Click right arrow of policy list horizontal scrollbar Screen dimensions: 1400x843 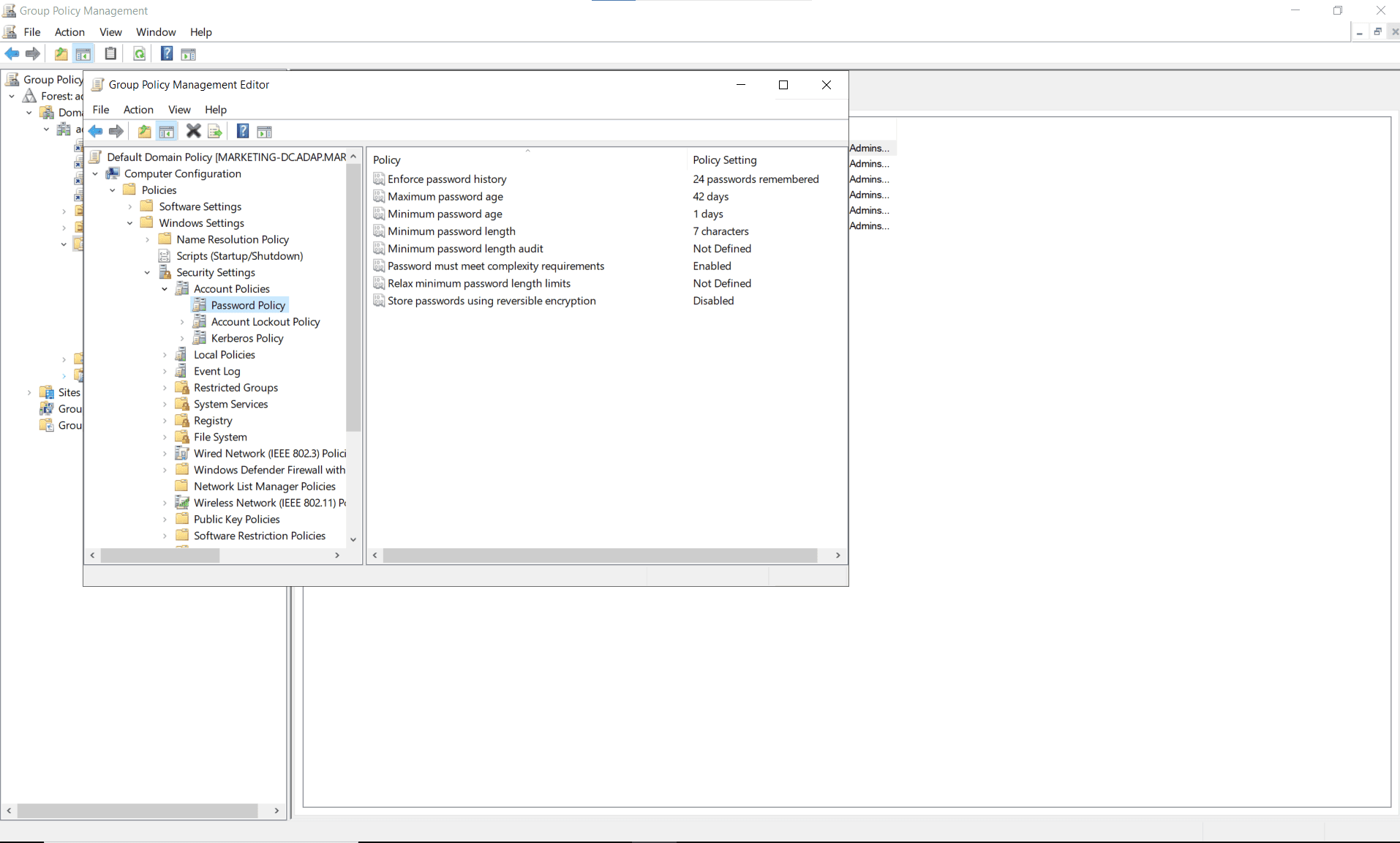pos(838,555)
